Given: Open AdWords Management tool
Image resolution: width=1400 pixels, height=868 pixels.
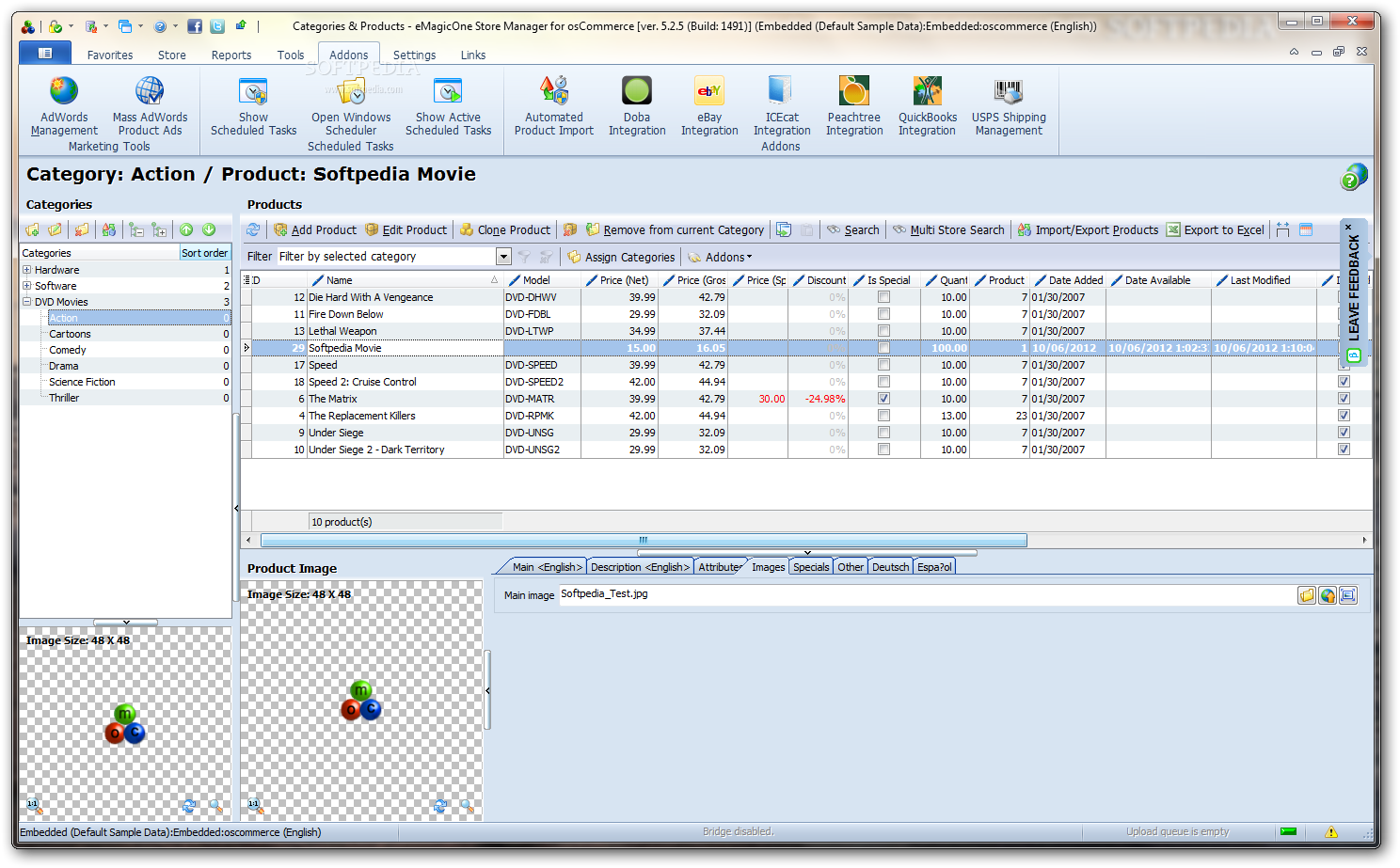Looking at the screenshot, I should click(64, 106).
